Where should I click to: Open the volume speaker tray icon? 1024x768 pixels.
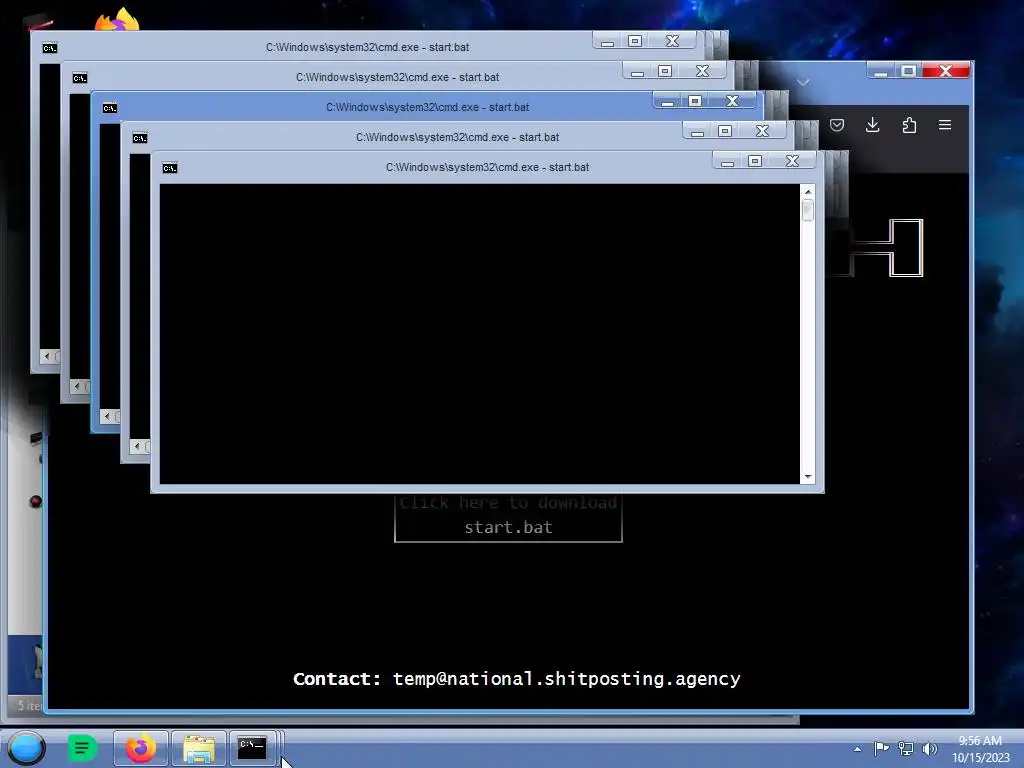pos(929,748)
